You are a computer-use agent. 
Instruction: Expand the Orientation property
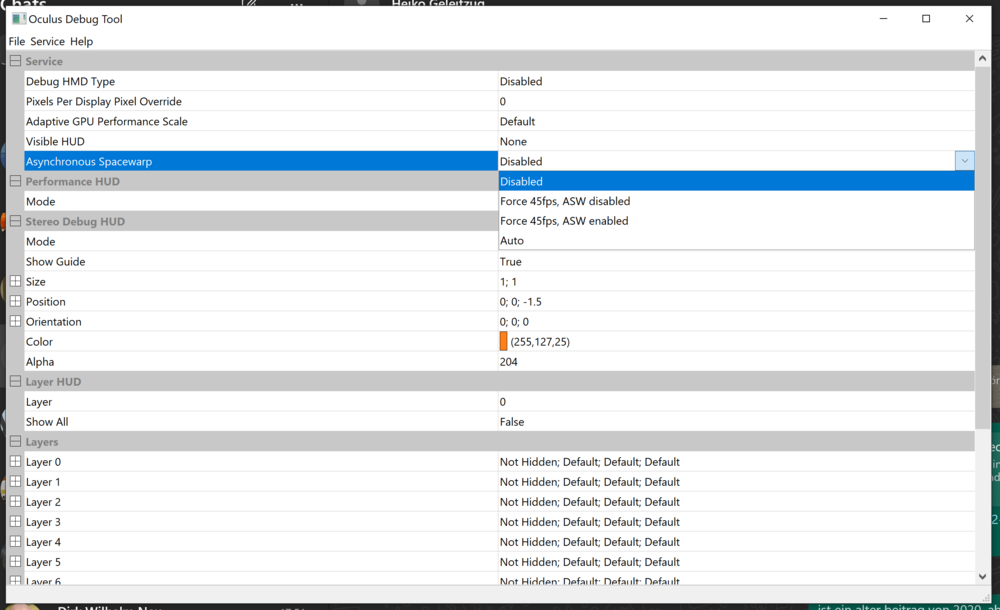click(x=15, y=322)
